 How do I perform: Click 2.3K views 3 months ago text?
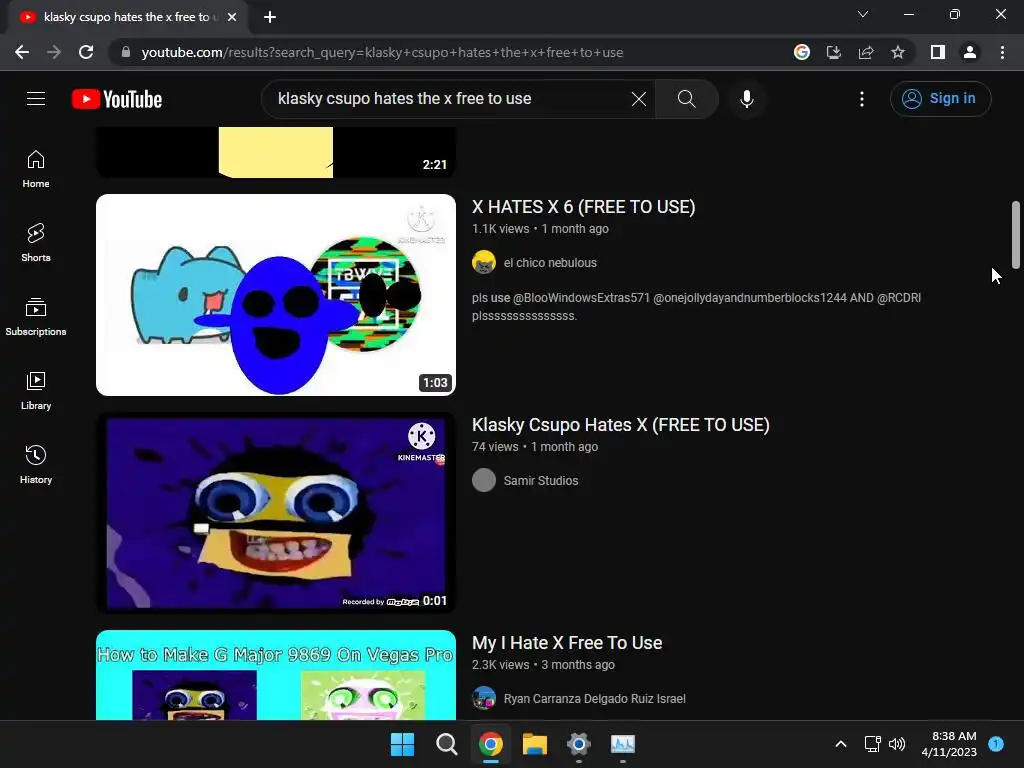coord(543,665)
